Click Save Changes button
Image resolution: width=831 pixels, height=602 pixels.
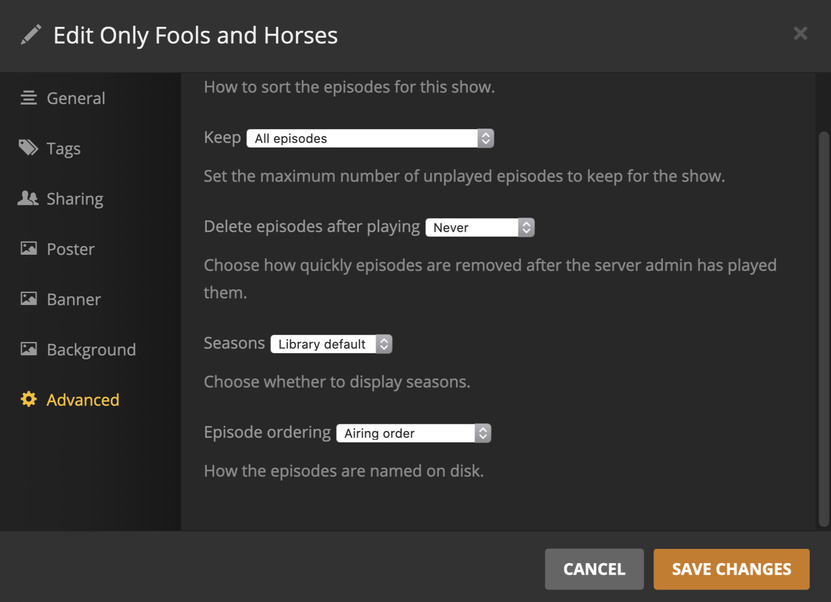click(x=731, y=569)
